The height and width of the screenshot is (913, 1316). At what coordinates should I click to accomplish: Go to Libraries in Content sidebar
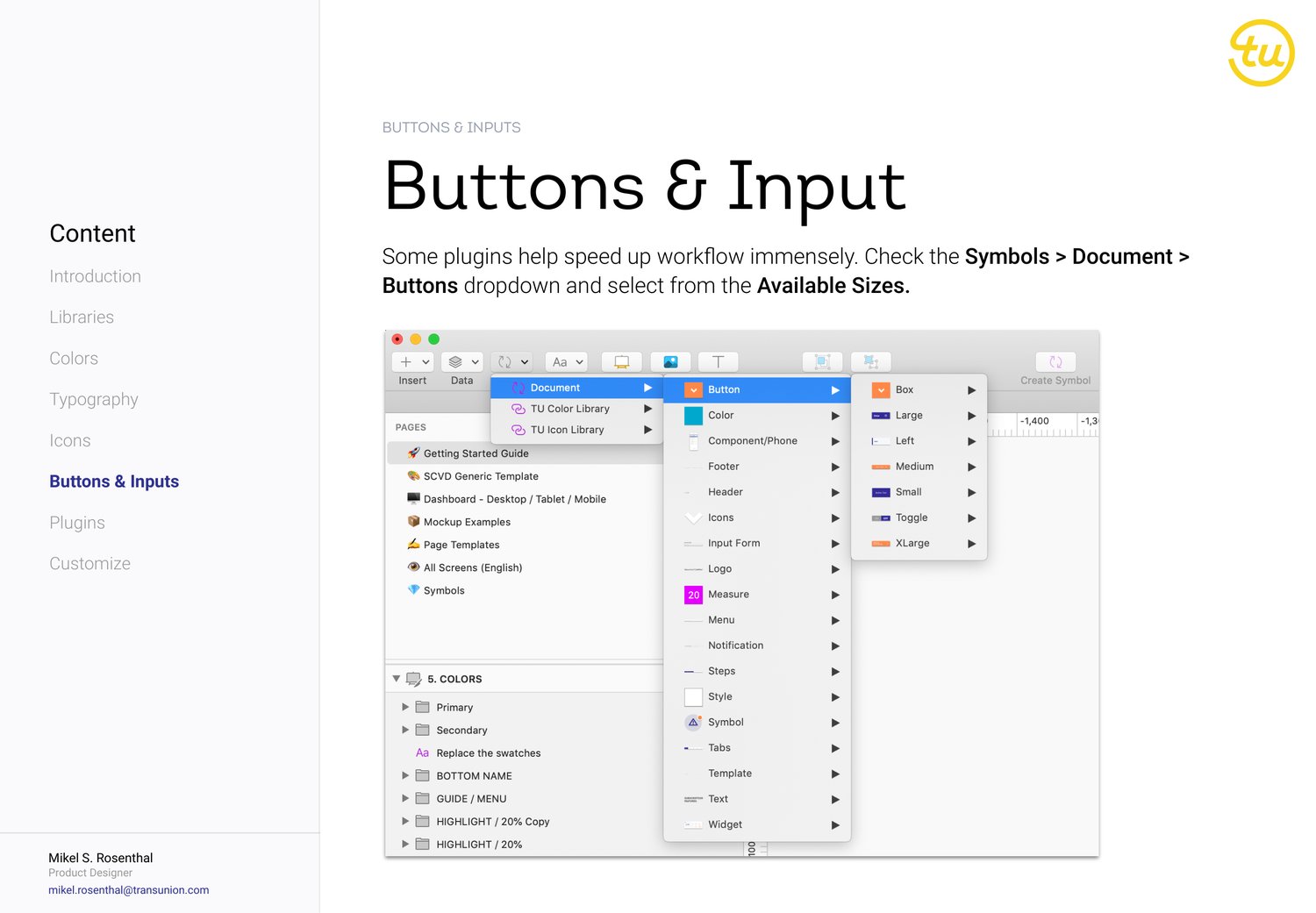click(x=82, y=317)
